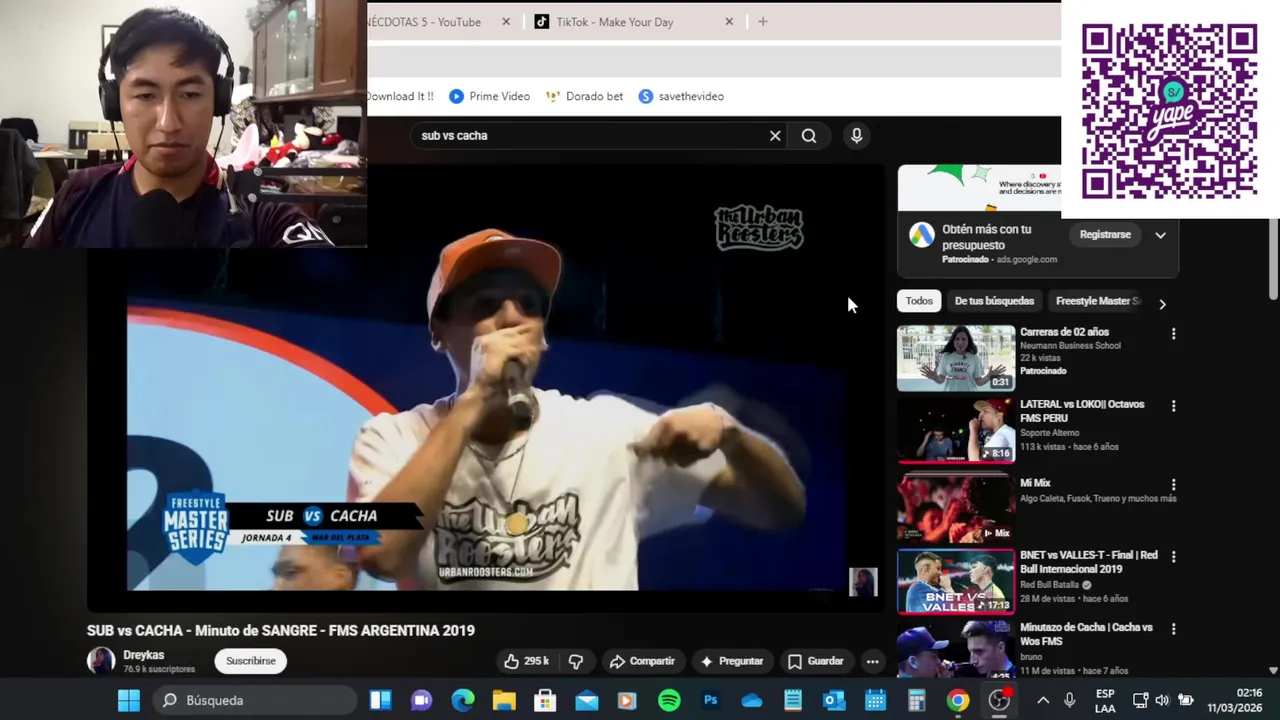Open options for LATERAL vs LOKO video

[x=1173, y=406]
